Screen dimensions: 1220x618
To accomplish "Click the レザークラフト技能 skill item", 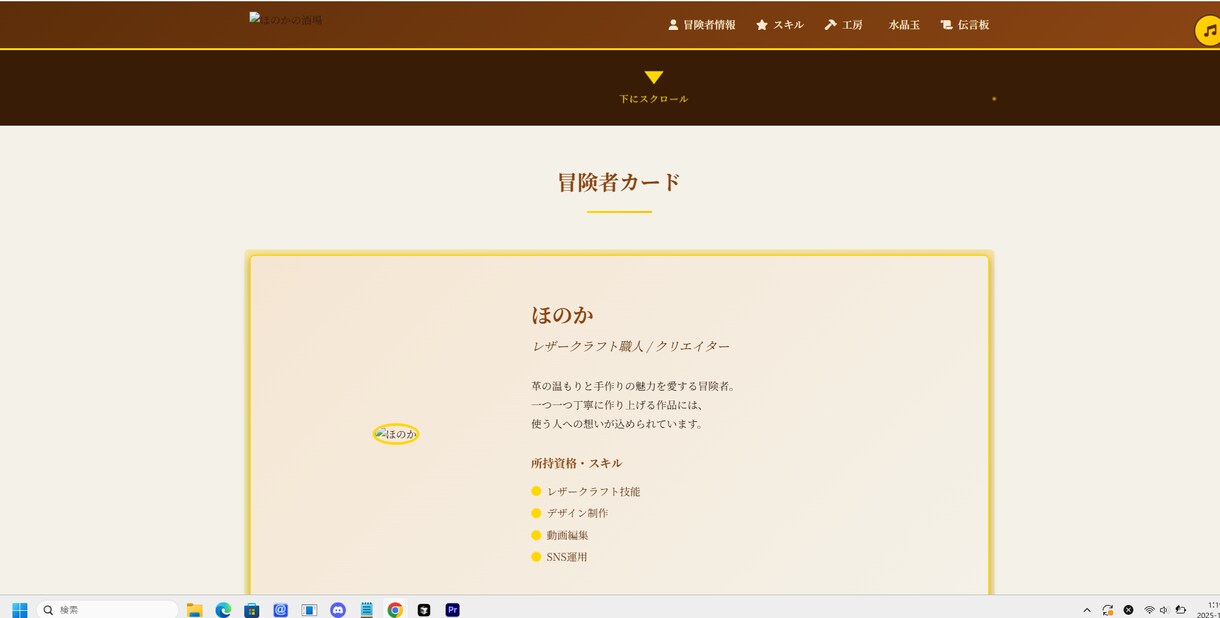I will pos(586,491).
